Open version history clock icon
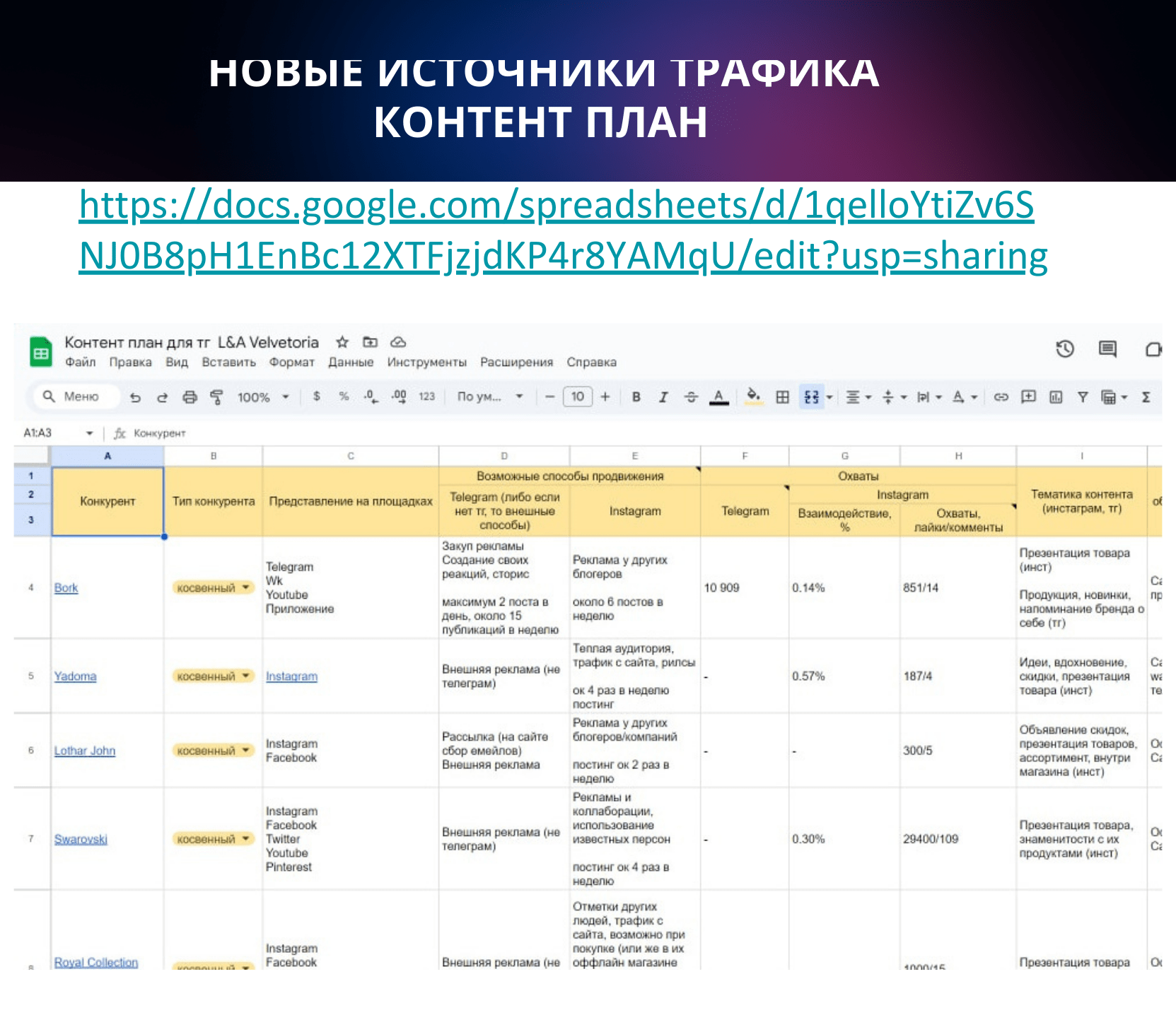Image resolution: width=1176 pixels, height=1015 pixels. click(1064, 348)
